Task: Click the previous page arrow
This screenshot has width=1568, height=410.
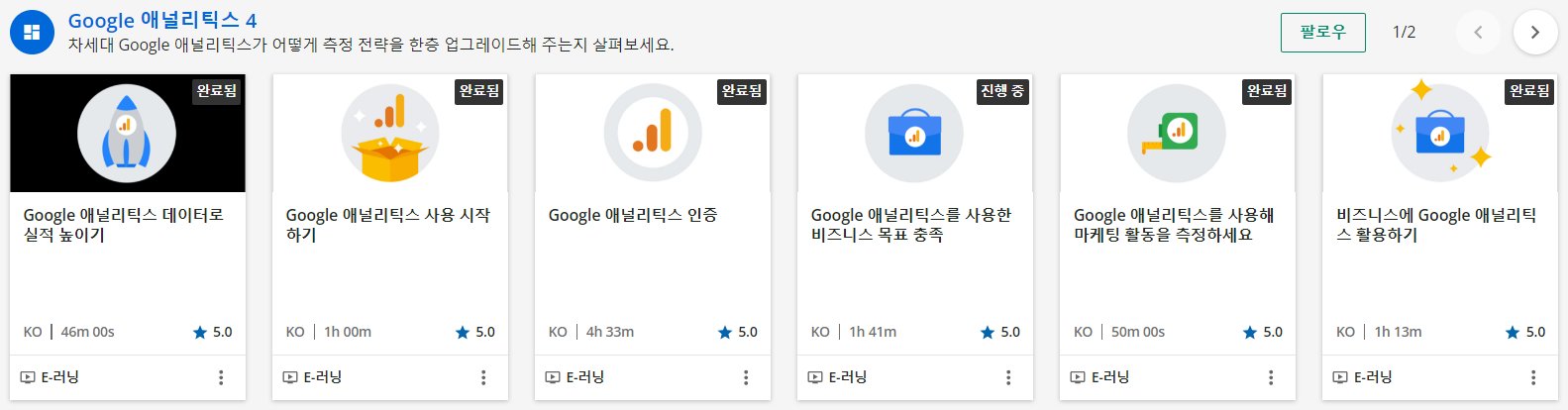Action: point(1478,32)
